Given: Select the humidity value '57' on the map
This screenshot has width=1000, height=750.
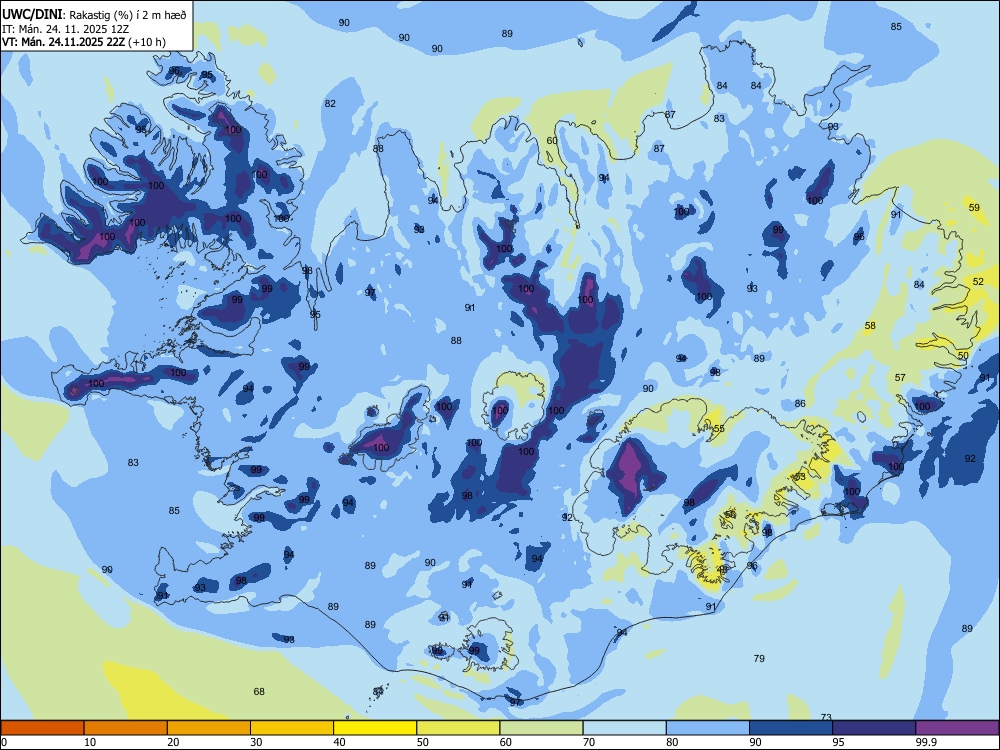Looking at the screenshot, I should point(900,378).
